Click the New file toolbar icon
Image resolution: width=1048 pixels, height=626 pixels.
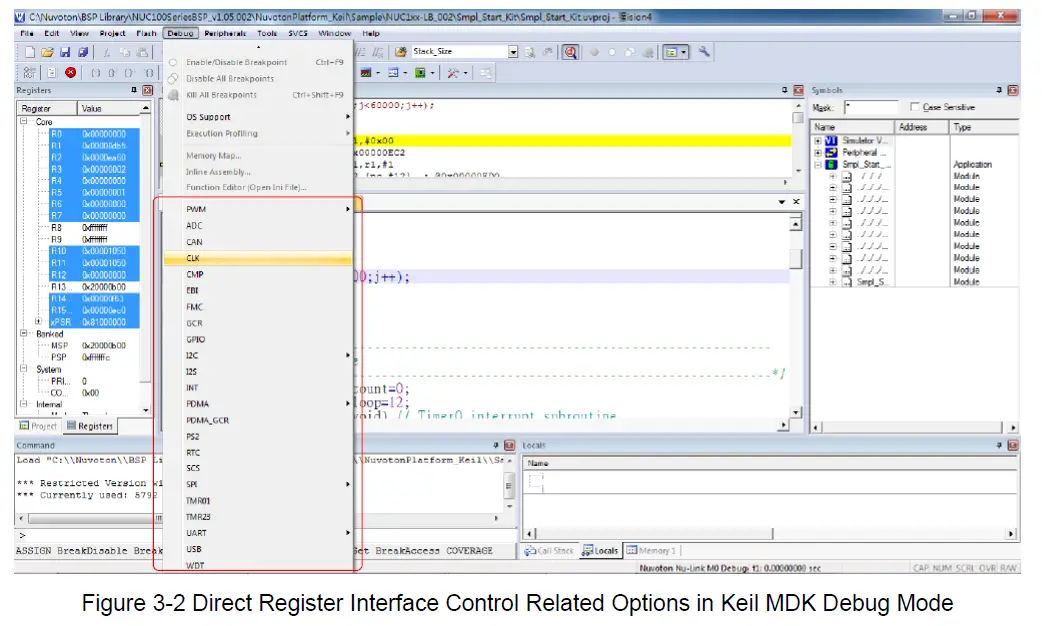(30, 52)
